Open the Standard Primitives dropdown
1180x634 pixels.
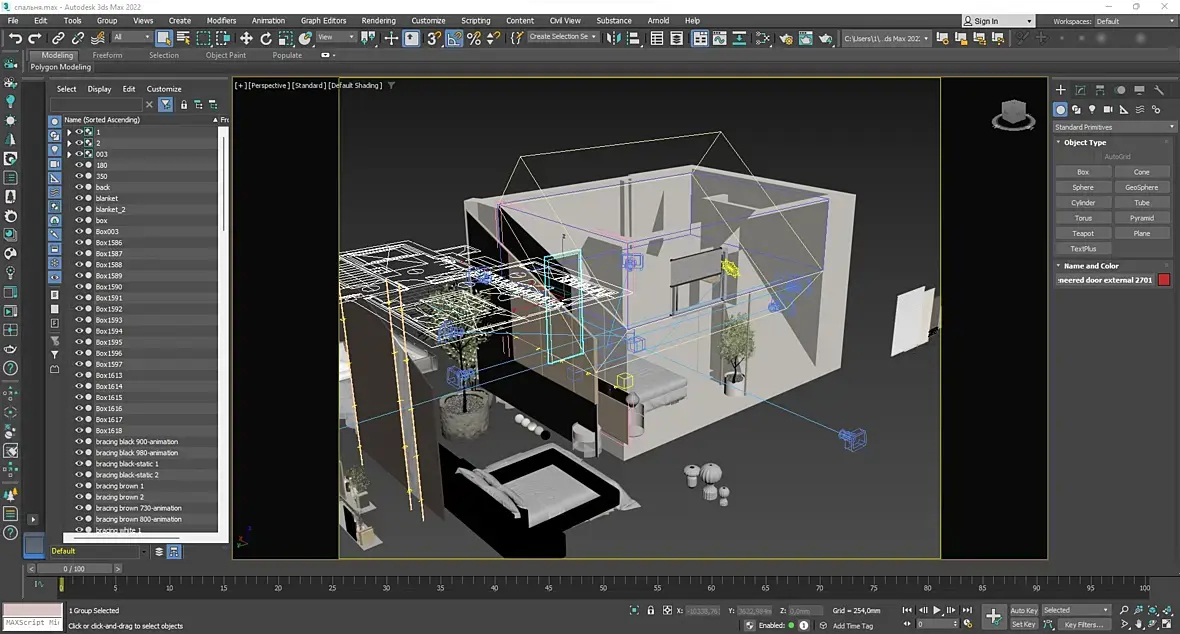[x=1114, y=127]
